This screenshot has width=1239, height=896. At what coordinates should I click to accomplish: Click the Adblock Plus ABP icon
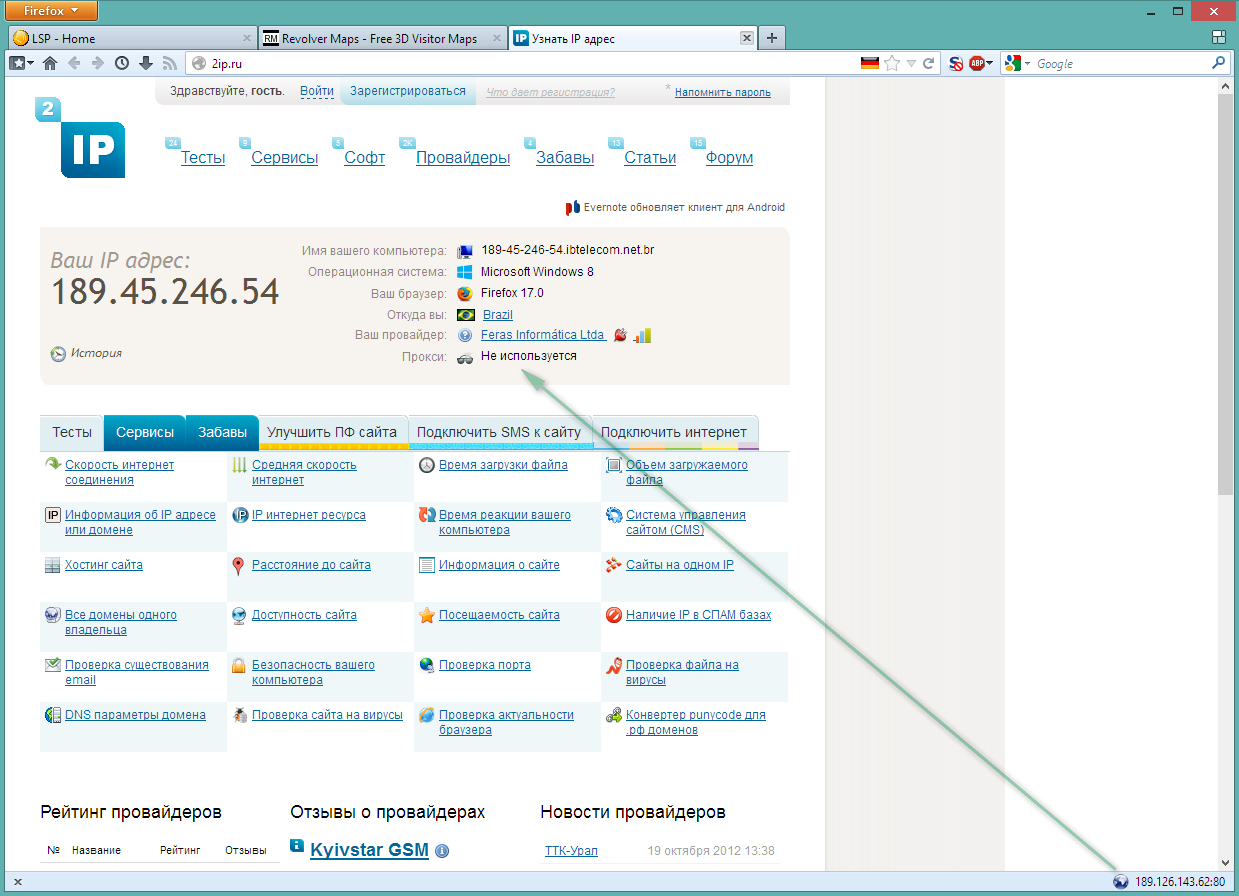pos(976,63)
